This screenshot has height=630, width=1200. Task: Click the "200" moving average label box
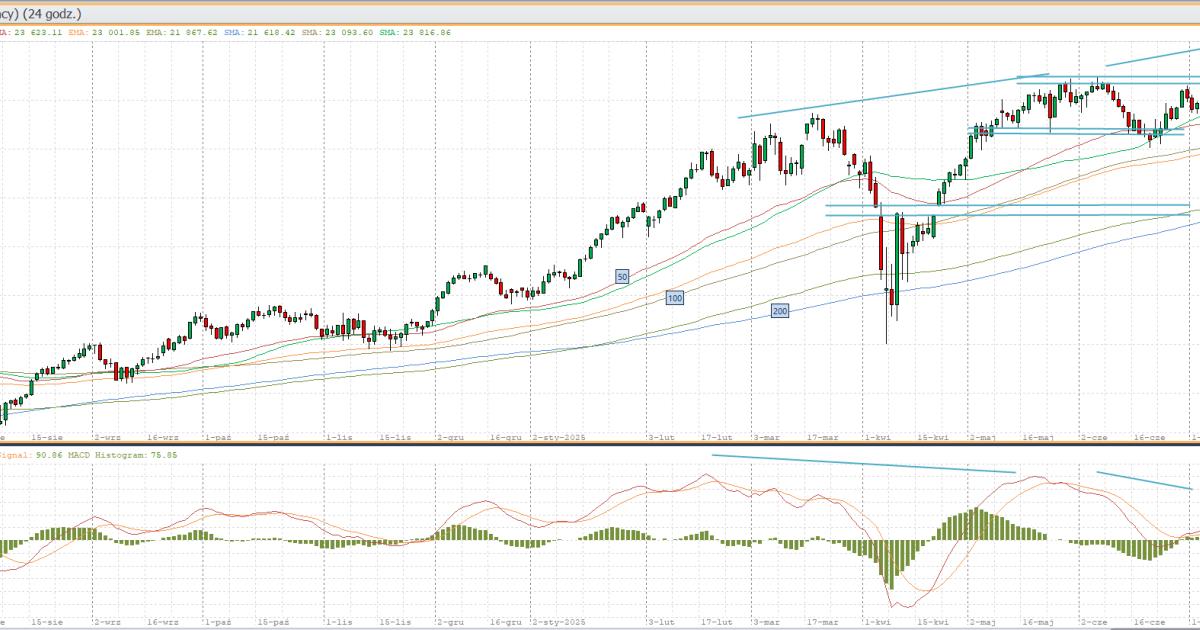click(x=780, y=312)
